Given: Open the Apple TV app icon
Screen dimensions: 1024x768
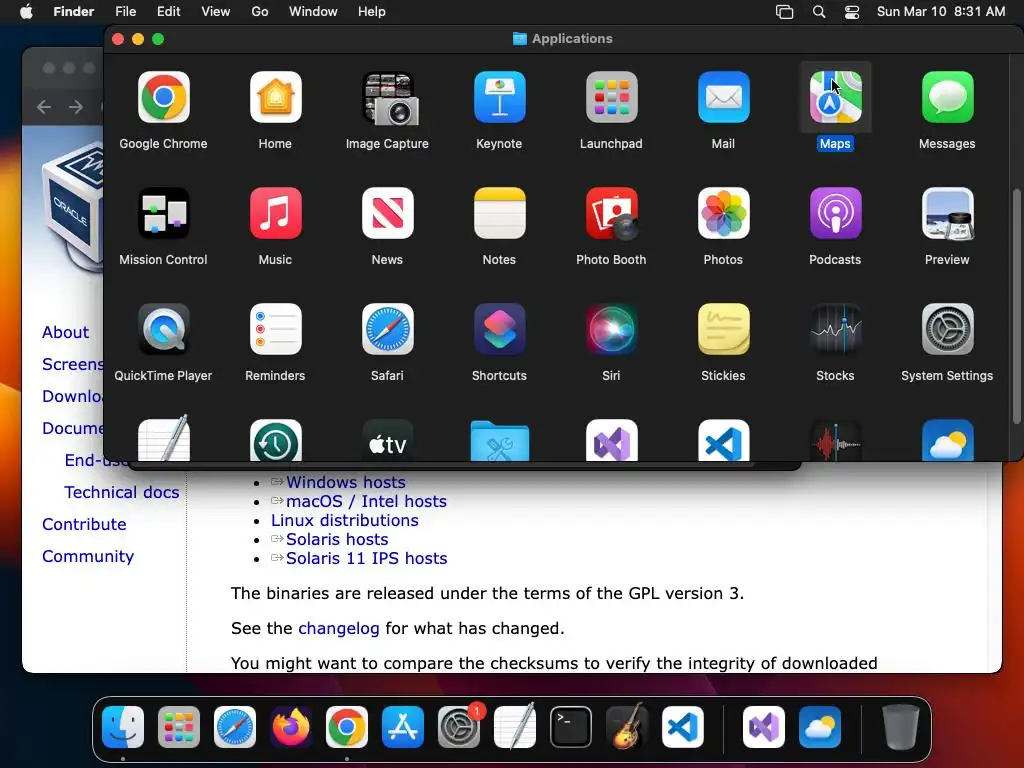Looking at the screenshot, I should point(388,440).
